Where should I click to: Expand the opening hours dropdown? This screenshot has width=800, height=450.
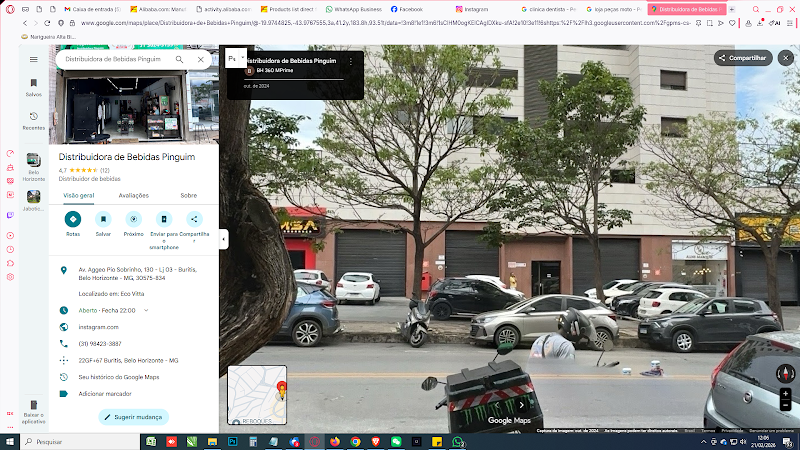click(x=146, y=311)
